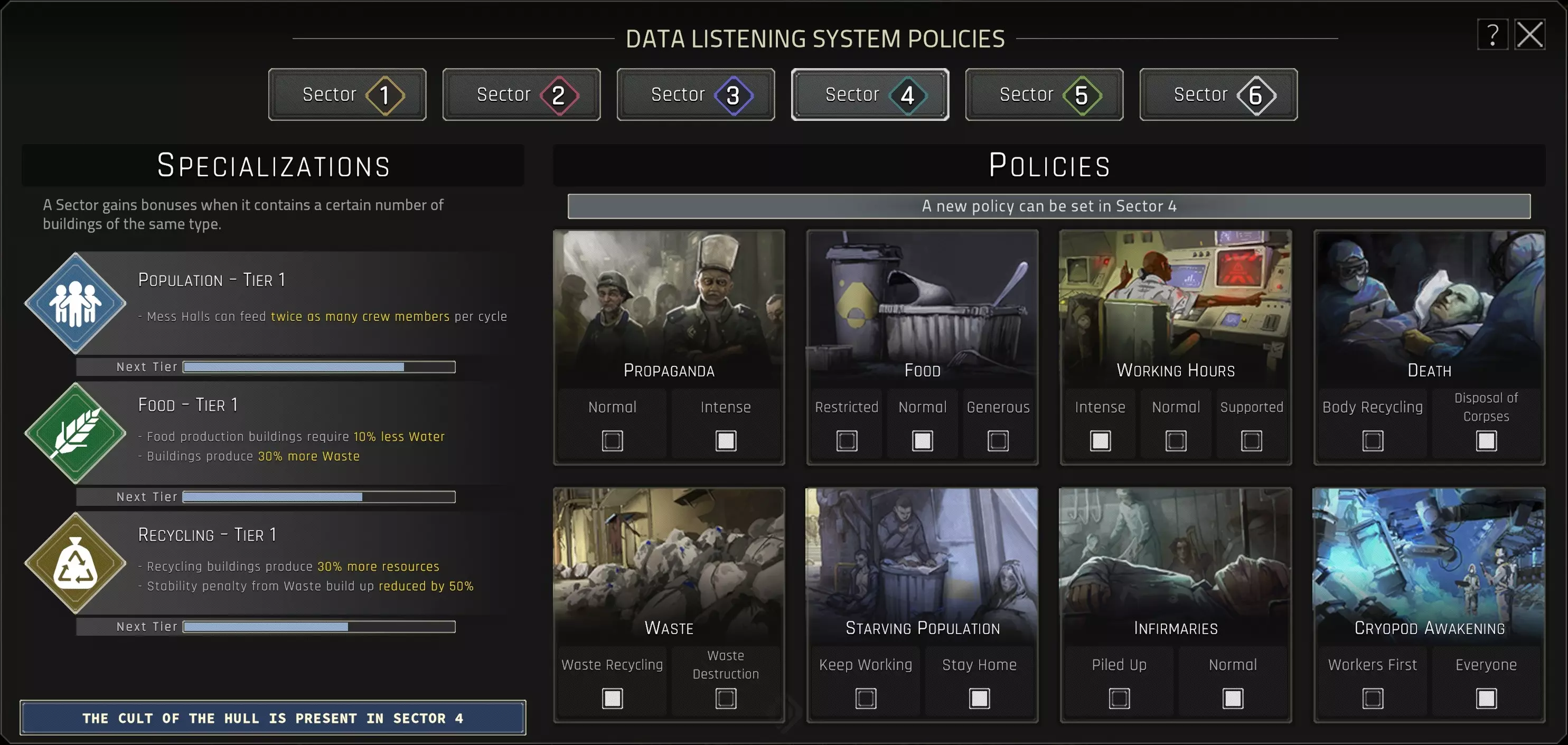Screen dimensions: 1568x745
Task: Click the Population Next Tier progress bar
Action: click(318, 366)
